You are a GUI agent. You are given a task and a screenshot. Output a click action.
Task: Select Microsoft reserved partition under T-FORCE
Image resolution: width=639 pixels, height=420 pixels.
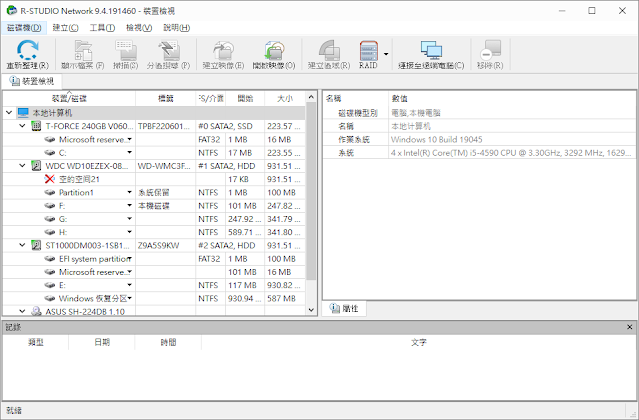(154, 139)
